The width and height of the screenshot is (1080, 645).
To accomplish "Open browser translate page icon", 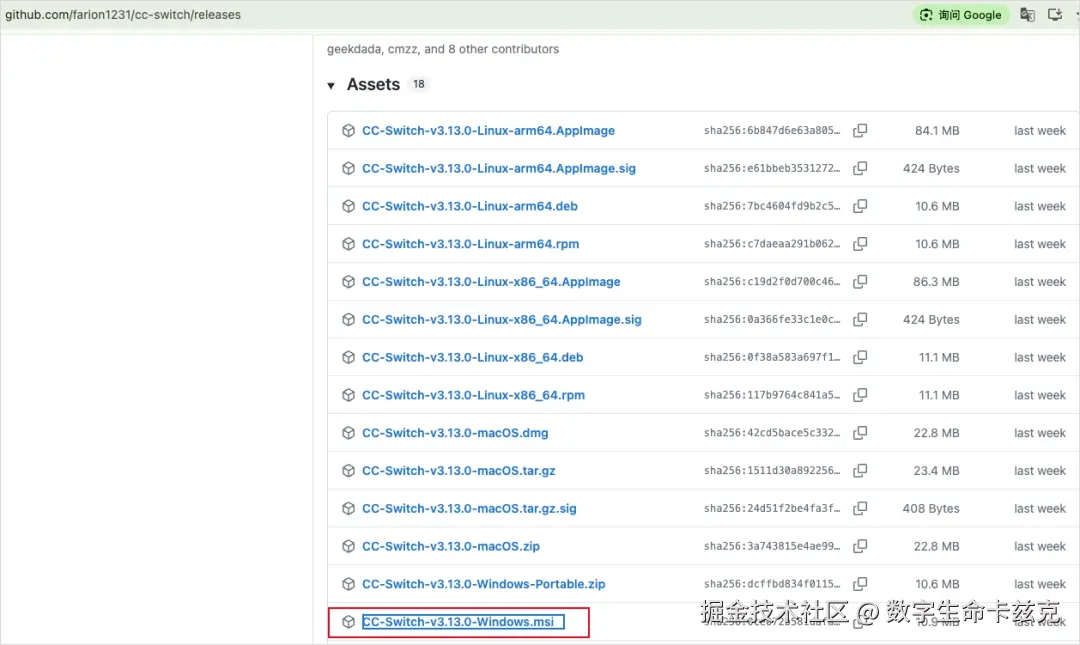I will (1027, 14).
